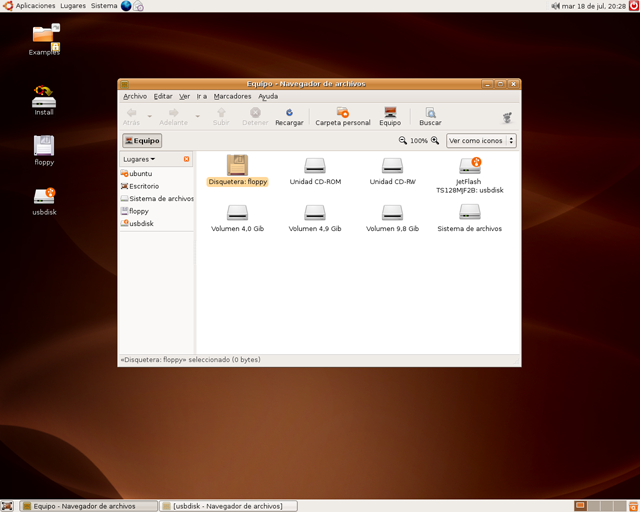Expand the Lugares sidebar dropdown
Viewport: 640px width, 512px height.
[139, 159]
